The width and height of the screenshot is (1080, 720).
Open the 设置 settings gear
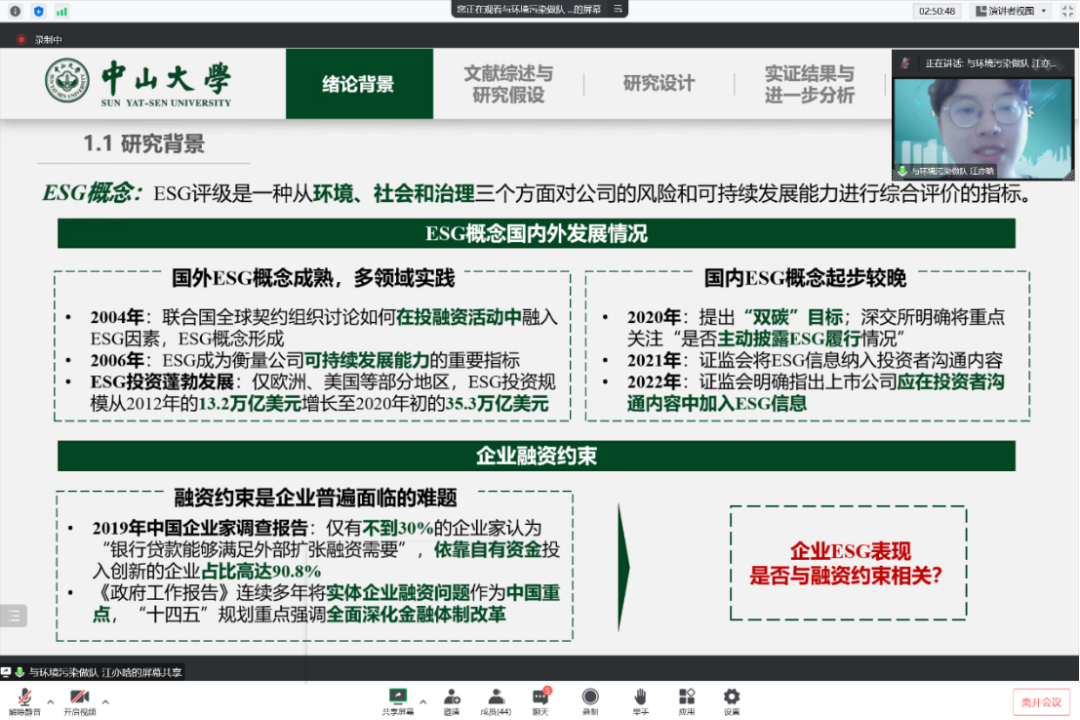pyautogui.click(x=731, y=702)
